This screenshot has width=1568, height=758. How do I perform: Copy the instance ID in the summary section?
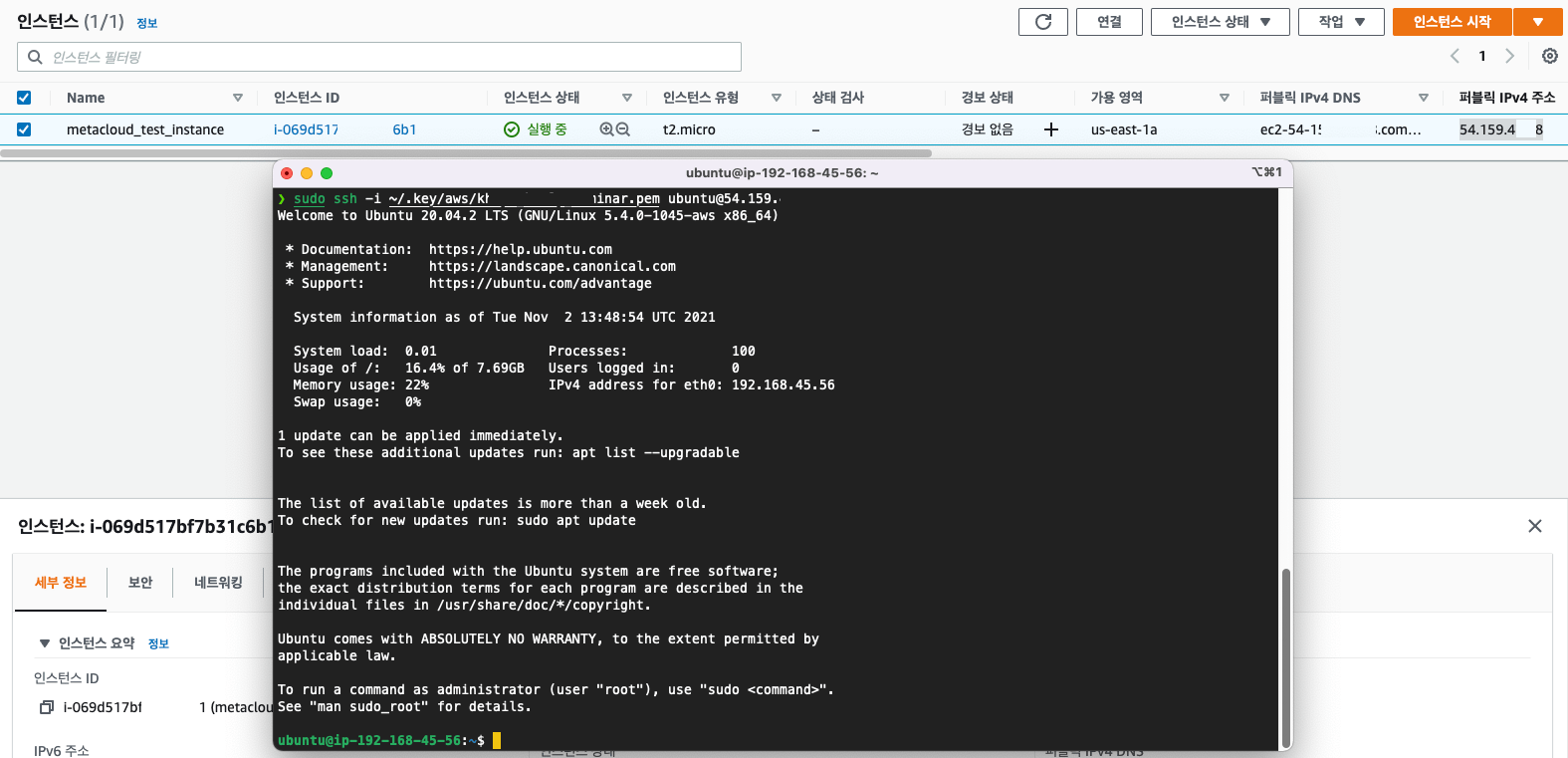46,707
